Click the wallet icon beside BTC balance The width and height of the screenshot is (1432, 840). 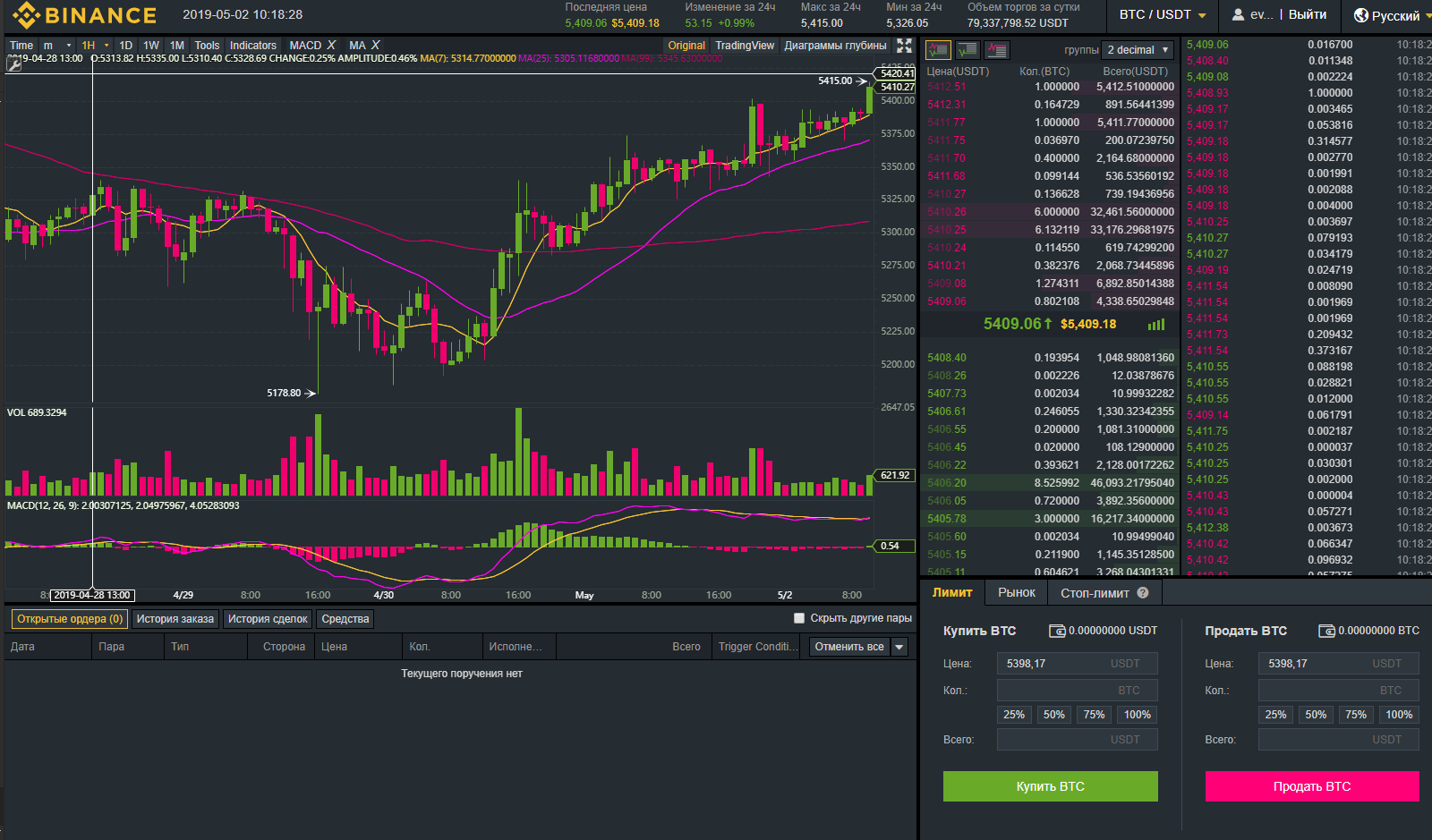click(x=1326, y=631)
